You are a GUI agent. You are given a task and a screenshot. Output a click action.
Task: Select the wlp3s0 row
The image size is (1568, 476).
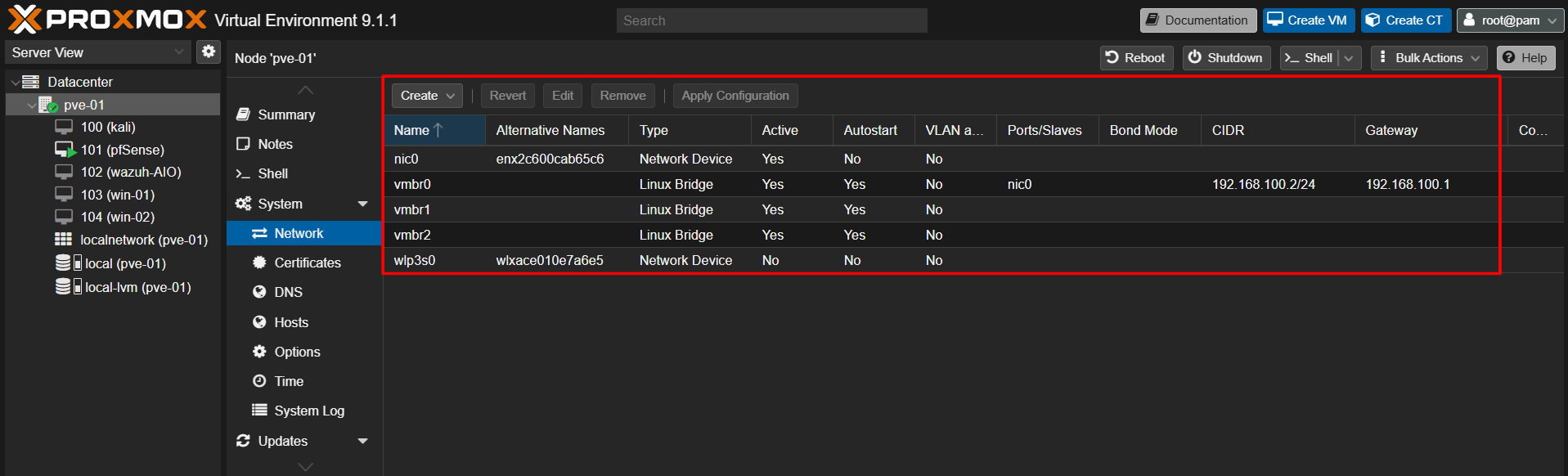pyautogui.click(x=973, y=260)
